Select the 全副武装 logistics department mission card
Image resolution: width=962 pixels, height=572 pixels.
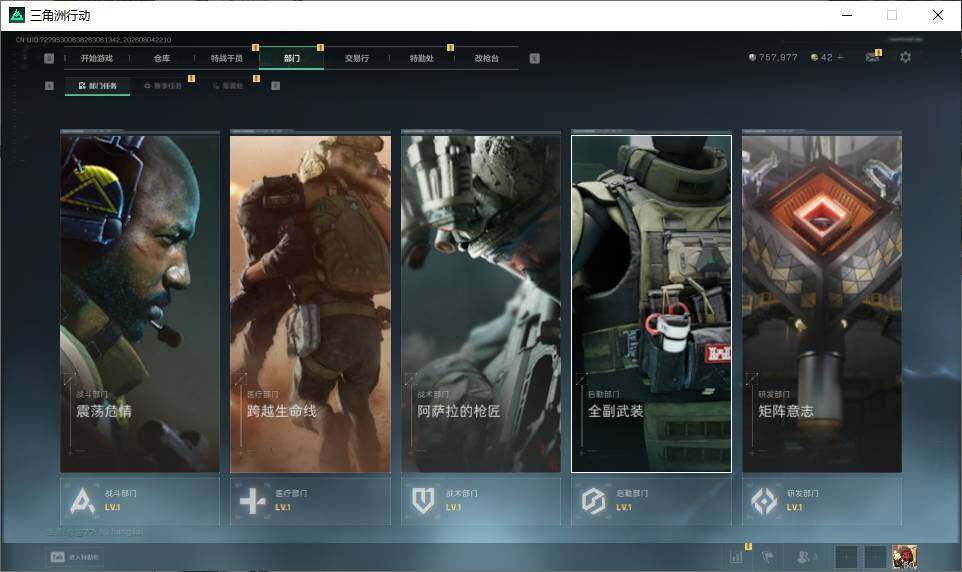(x=652, y=304)
